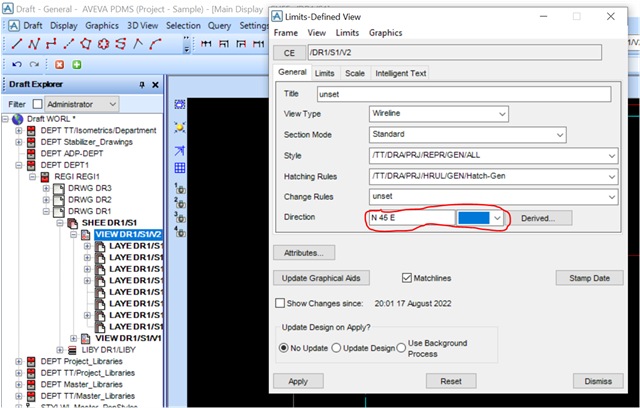Select the dashed line drawing tool
The width and height of the screenshot is (640, 408).
point(69,44)
